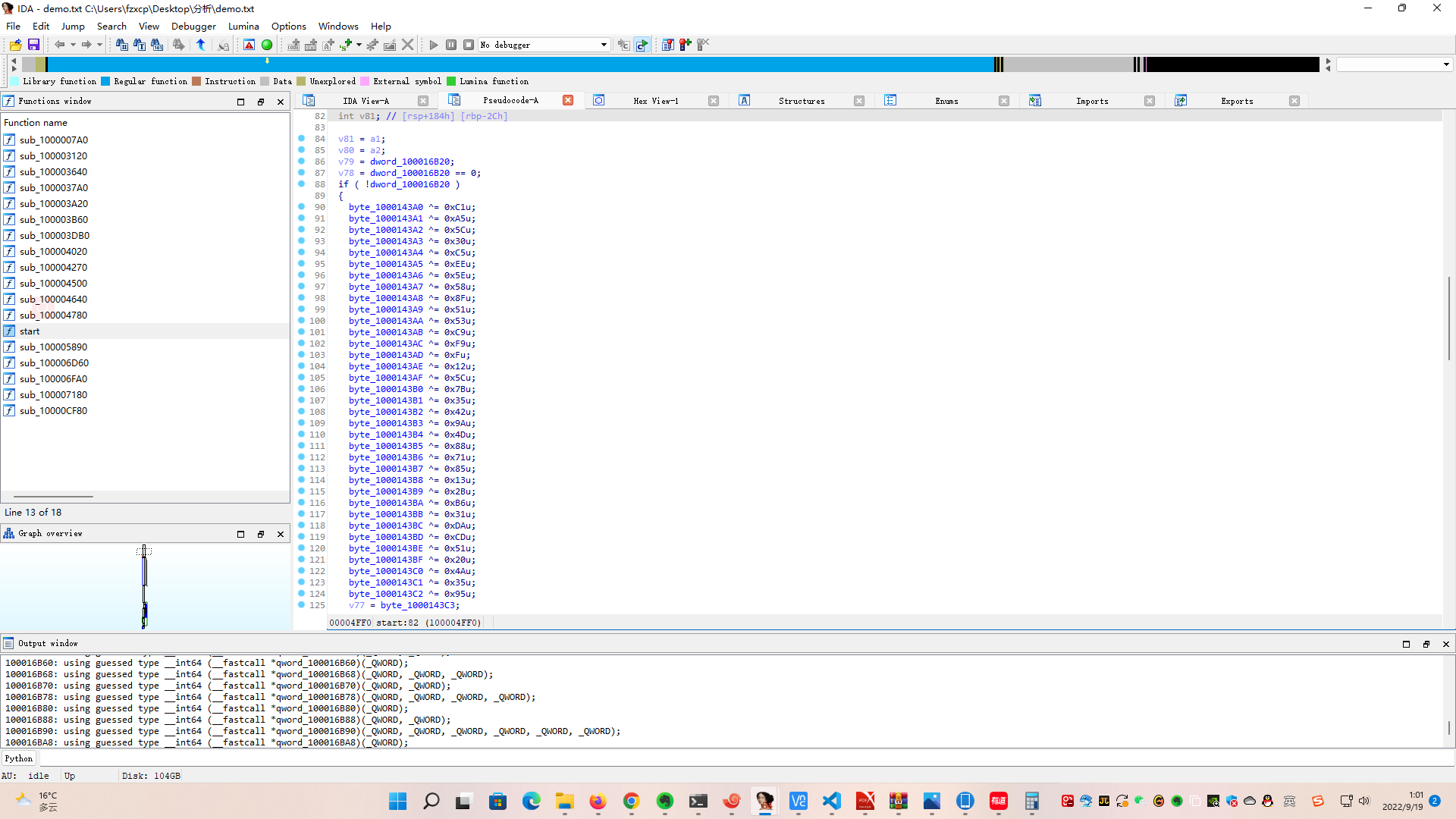Click the Lumina function green legend swatch

coord(451,81)
